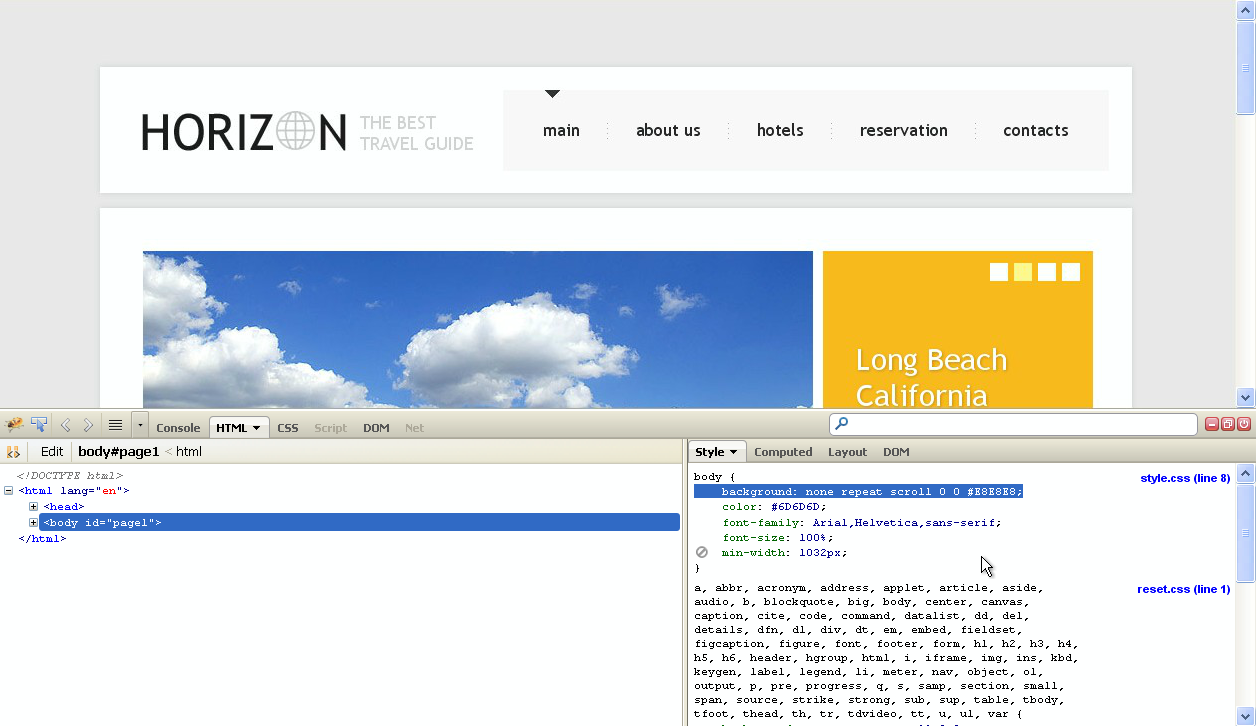
Task: Deactivate Firebug with the power icon
Action: click(1244, 424)
